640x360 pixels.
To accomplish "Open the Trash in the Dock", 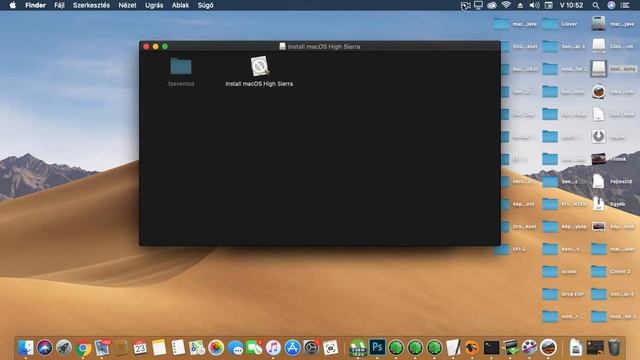I will 614,347.
